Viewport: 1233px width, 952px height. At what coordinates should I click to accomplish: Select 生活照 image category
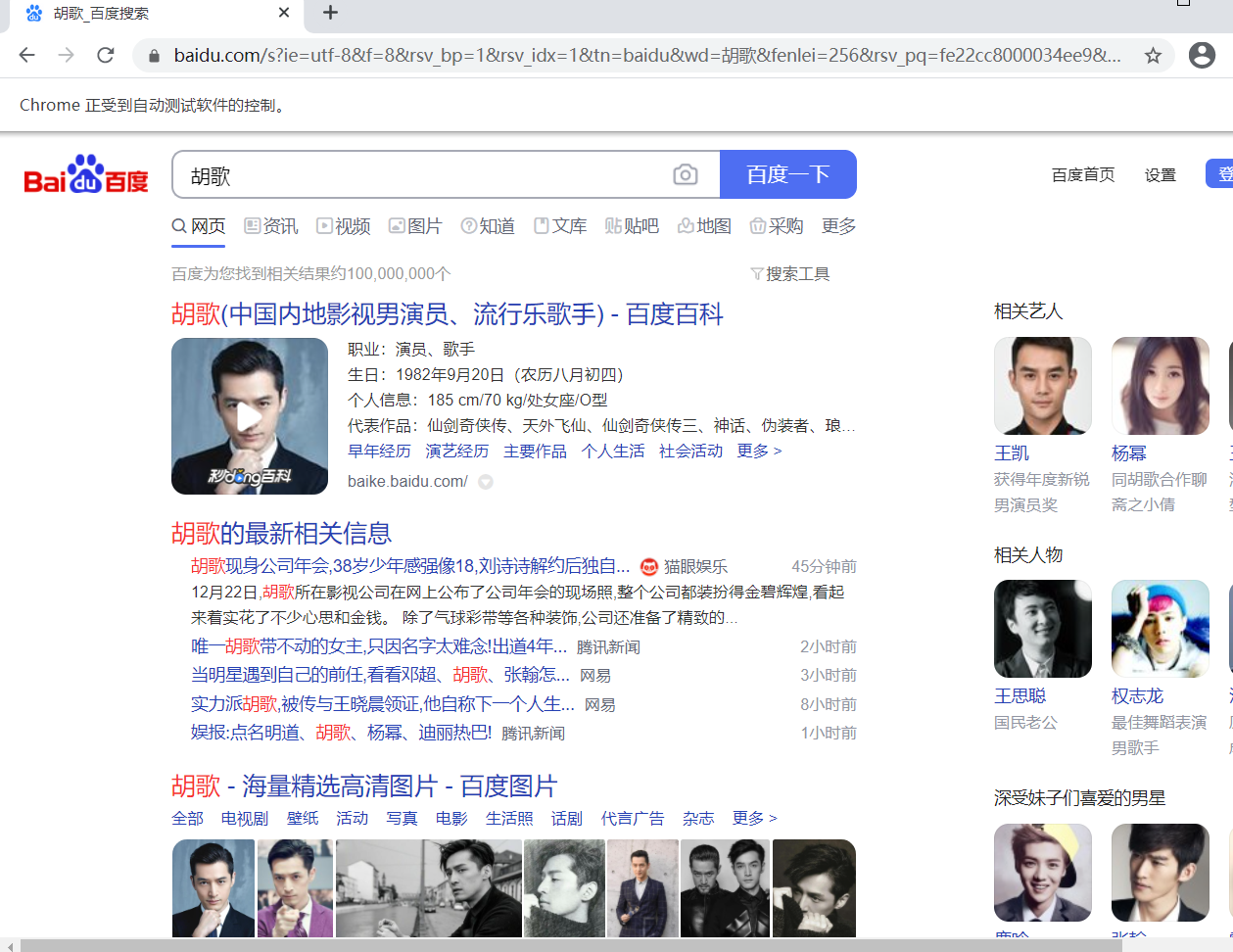pyautogui.click(x=509, y=819)
